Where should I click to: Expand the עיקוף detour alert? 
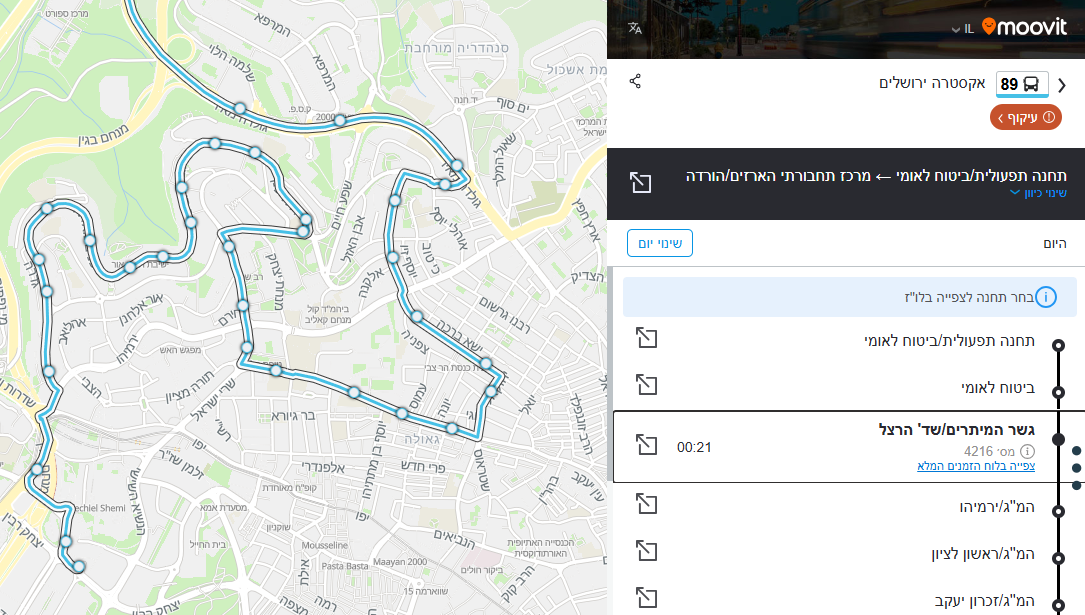(x=1026, y=118)
